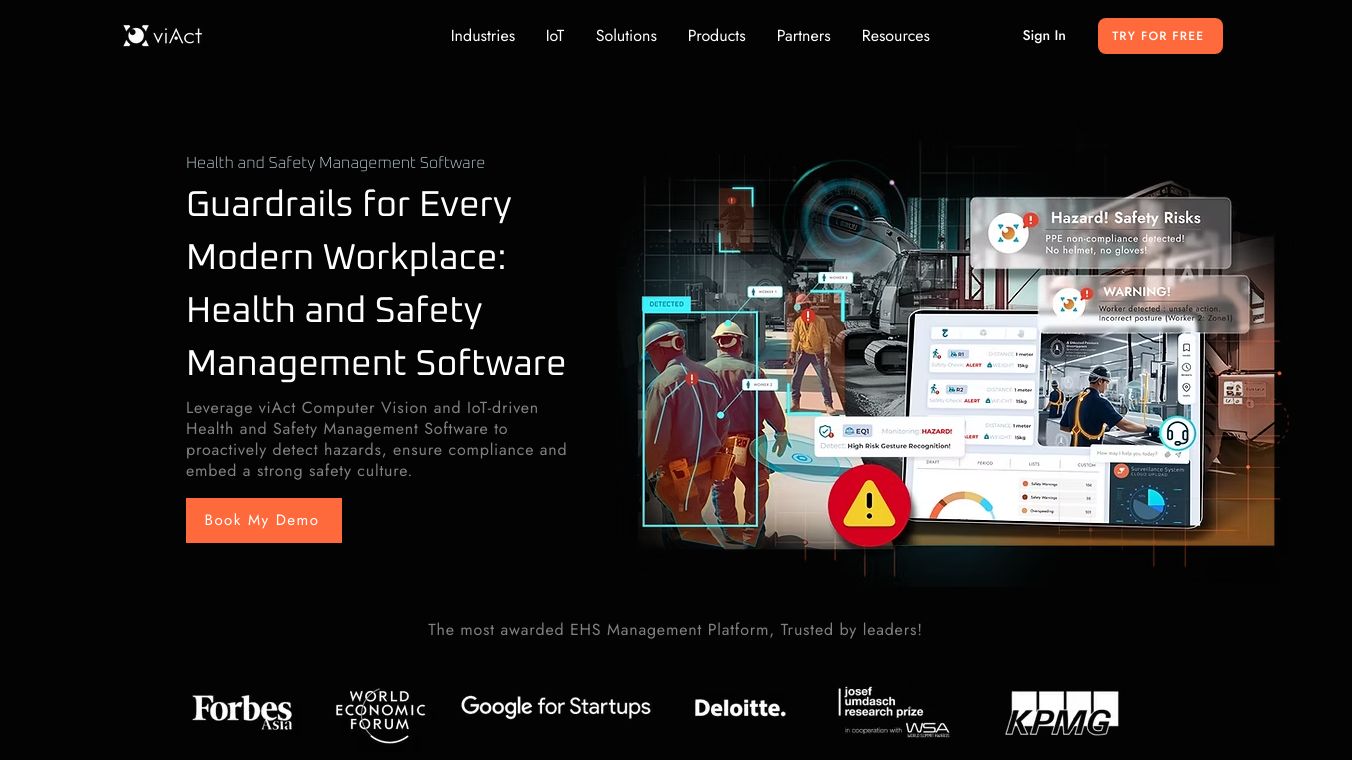This screenshot has height=760, width=1352.
Task: Click the Book My Demo button
Action: 264,520
